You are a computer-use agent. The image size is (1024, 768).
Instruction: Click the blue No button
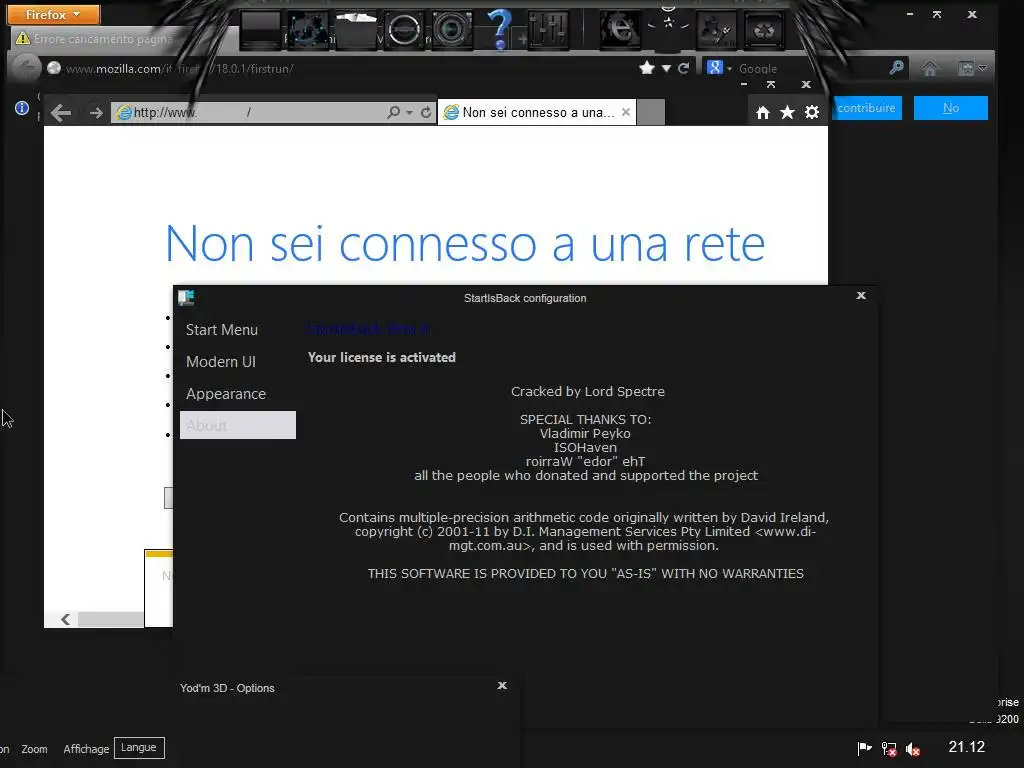950,108
